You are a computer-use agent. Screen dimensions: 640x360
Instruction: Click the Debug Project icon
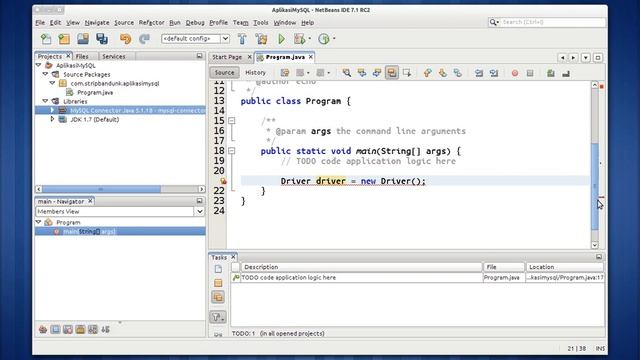pyautogui.click(x=300, y=39)
